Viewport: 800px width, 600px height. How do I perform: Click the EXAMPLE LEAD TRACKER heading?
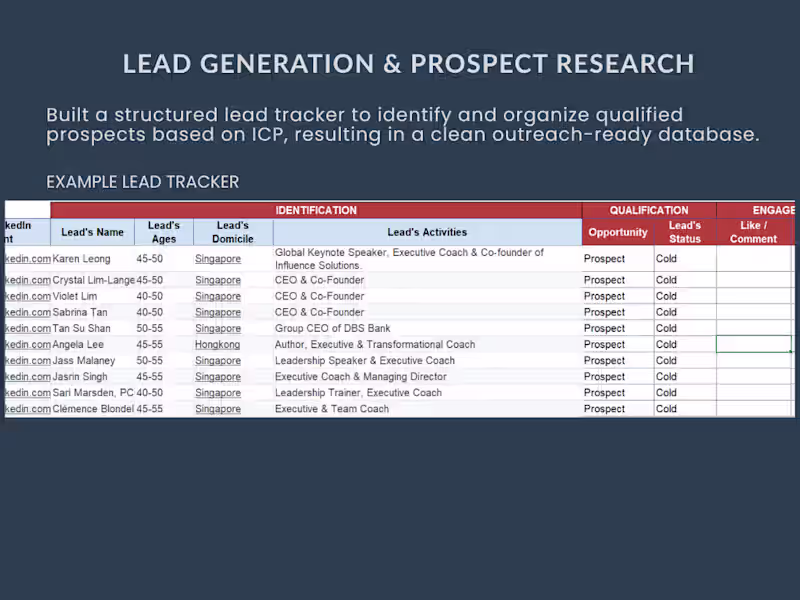coord(142,182)
